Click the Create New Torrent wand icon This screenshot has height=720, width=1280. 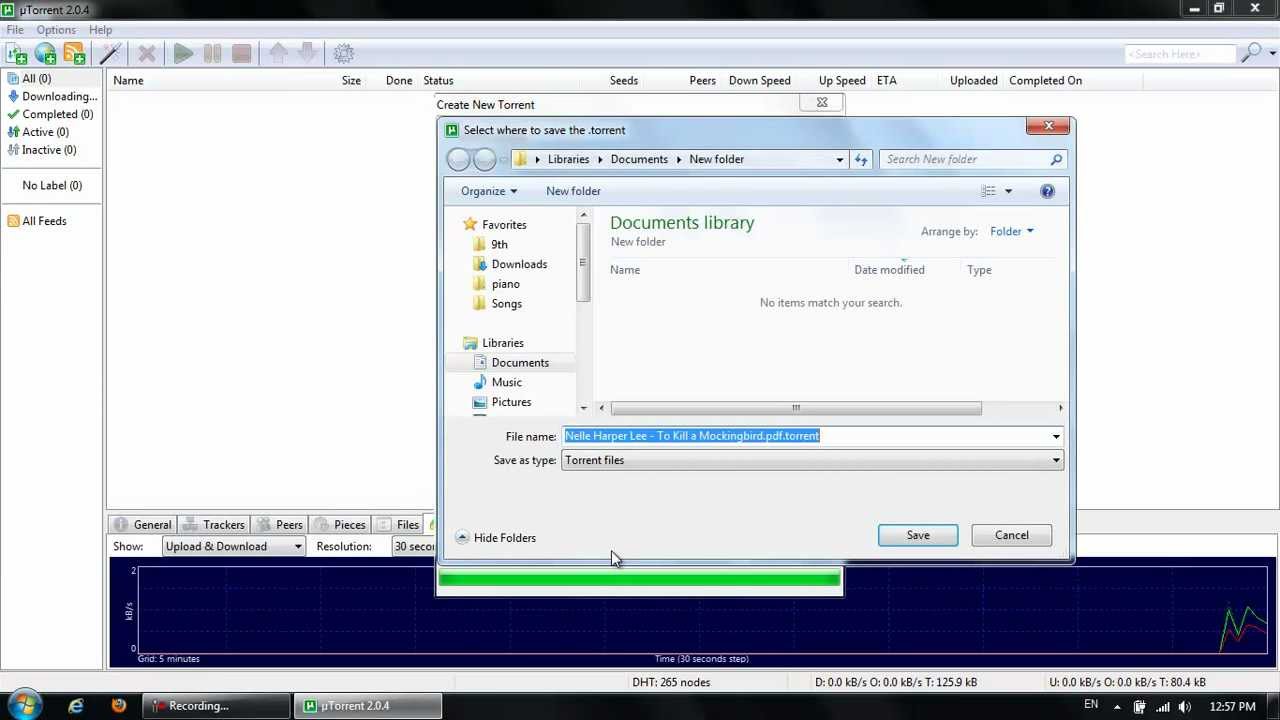111,54
